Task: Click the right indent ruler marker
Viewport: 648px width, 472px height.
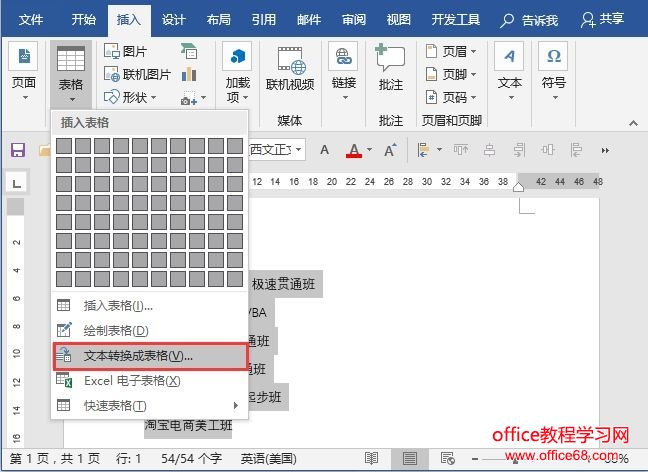Action: 518,188
